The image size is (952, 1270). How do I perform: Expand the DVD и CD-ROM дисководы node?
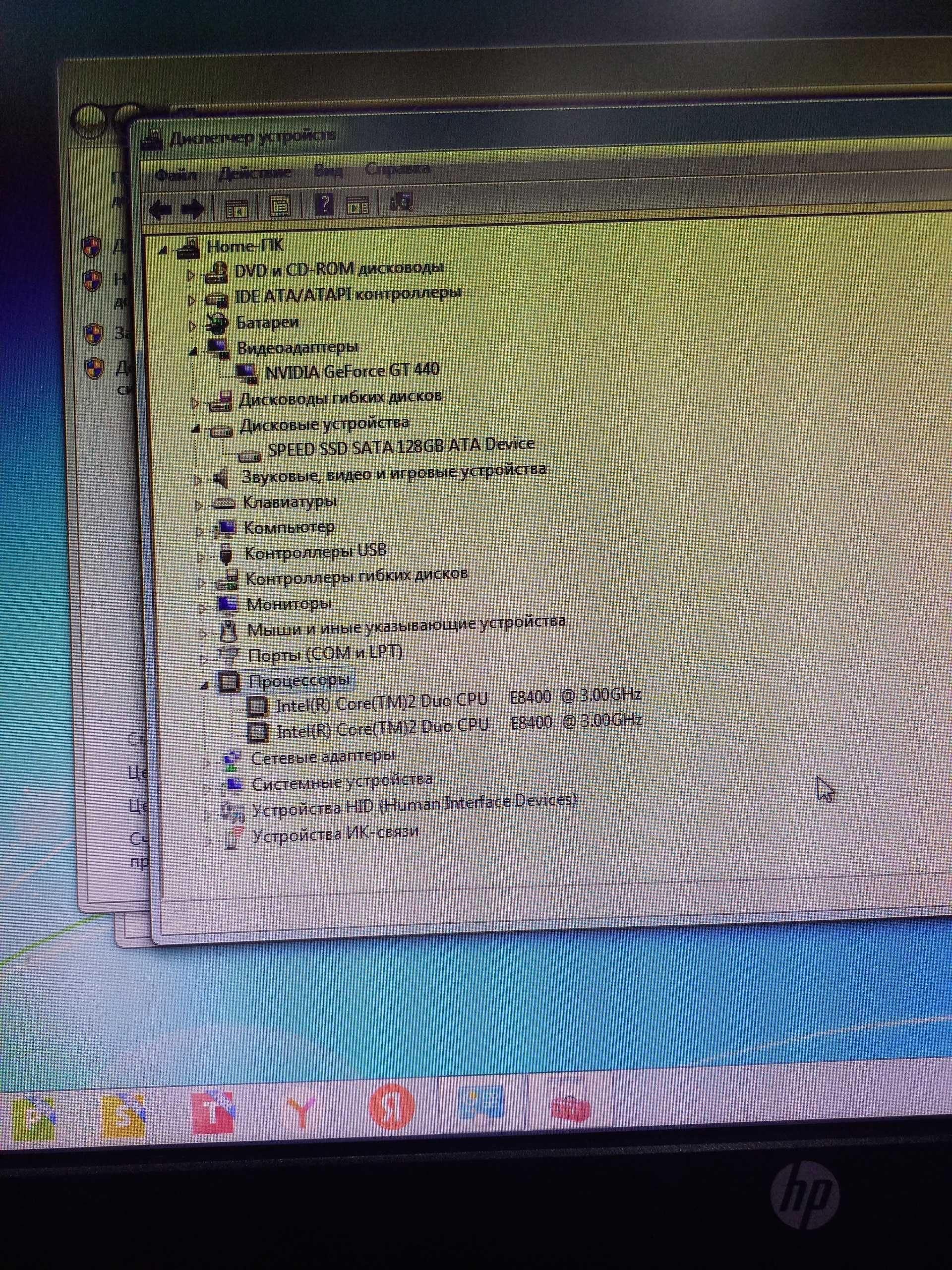tap(191, 276)
